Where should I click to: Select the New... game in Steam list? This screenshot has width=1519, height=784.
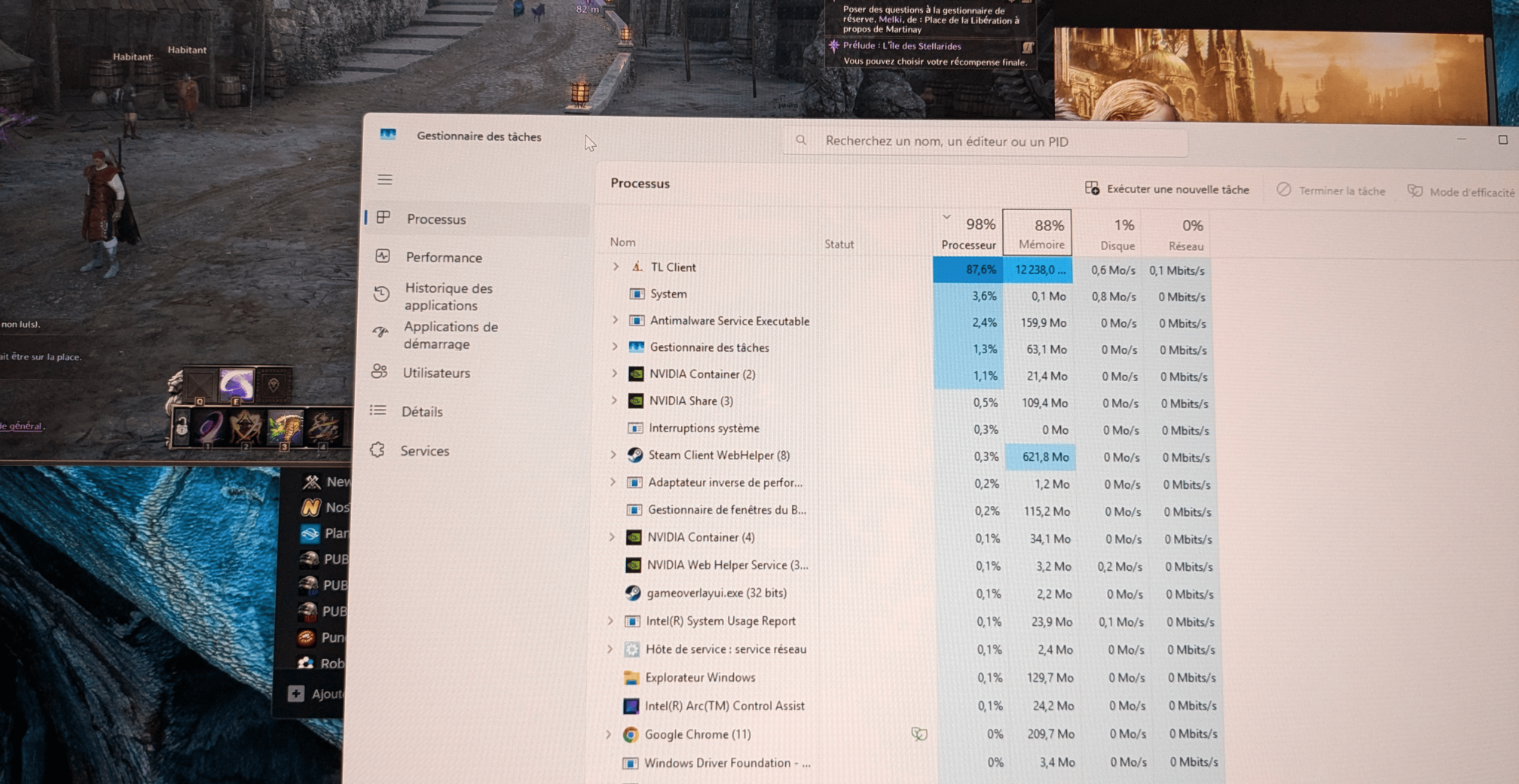(x=328, y=481)
